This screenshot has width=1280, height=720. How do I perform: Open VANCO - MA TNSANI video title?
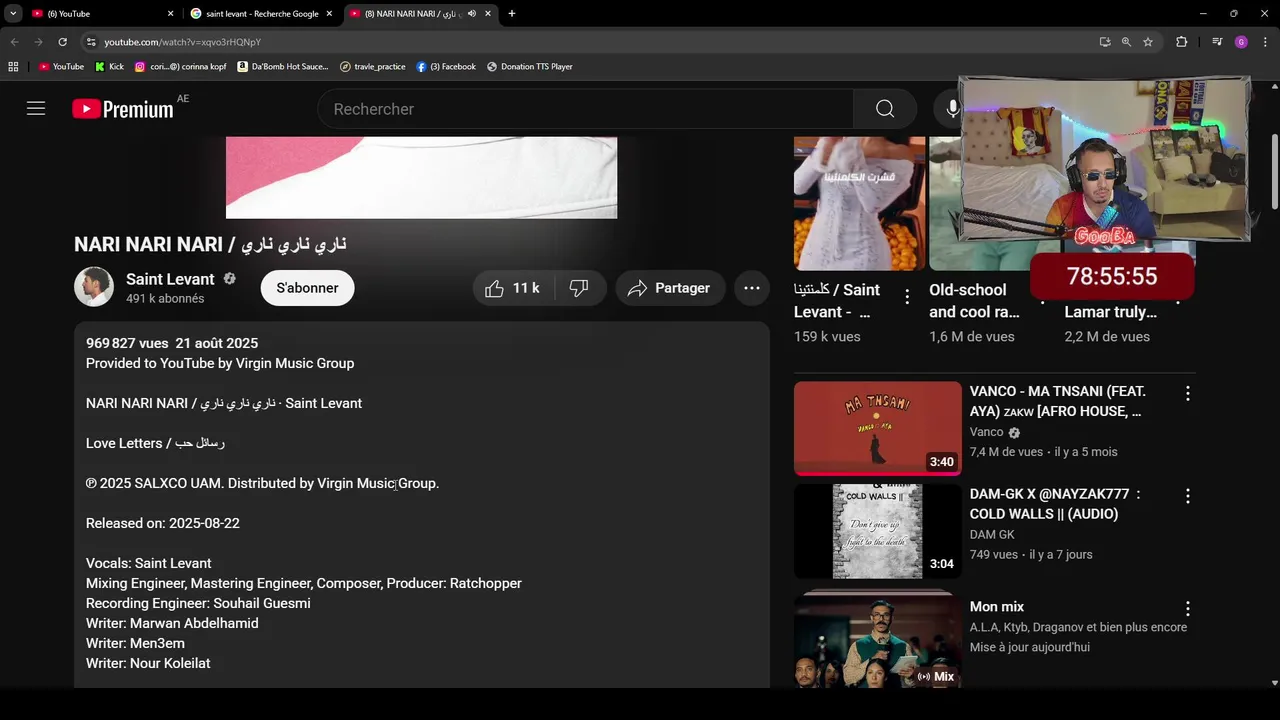pyautogui.click(x=1058, y=401)
